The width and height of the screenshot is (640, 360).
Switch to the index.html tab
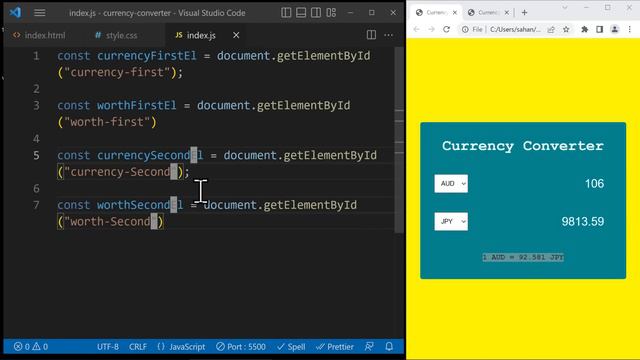[x=39, y=36]
